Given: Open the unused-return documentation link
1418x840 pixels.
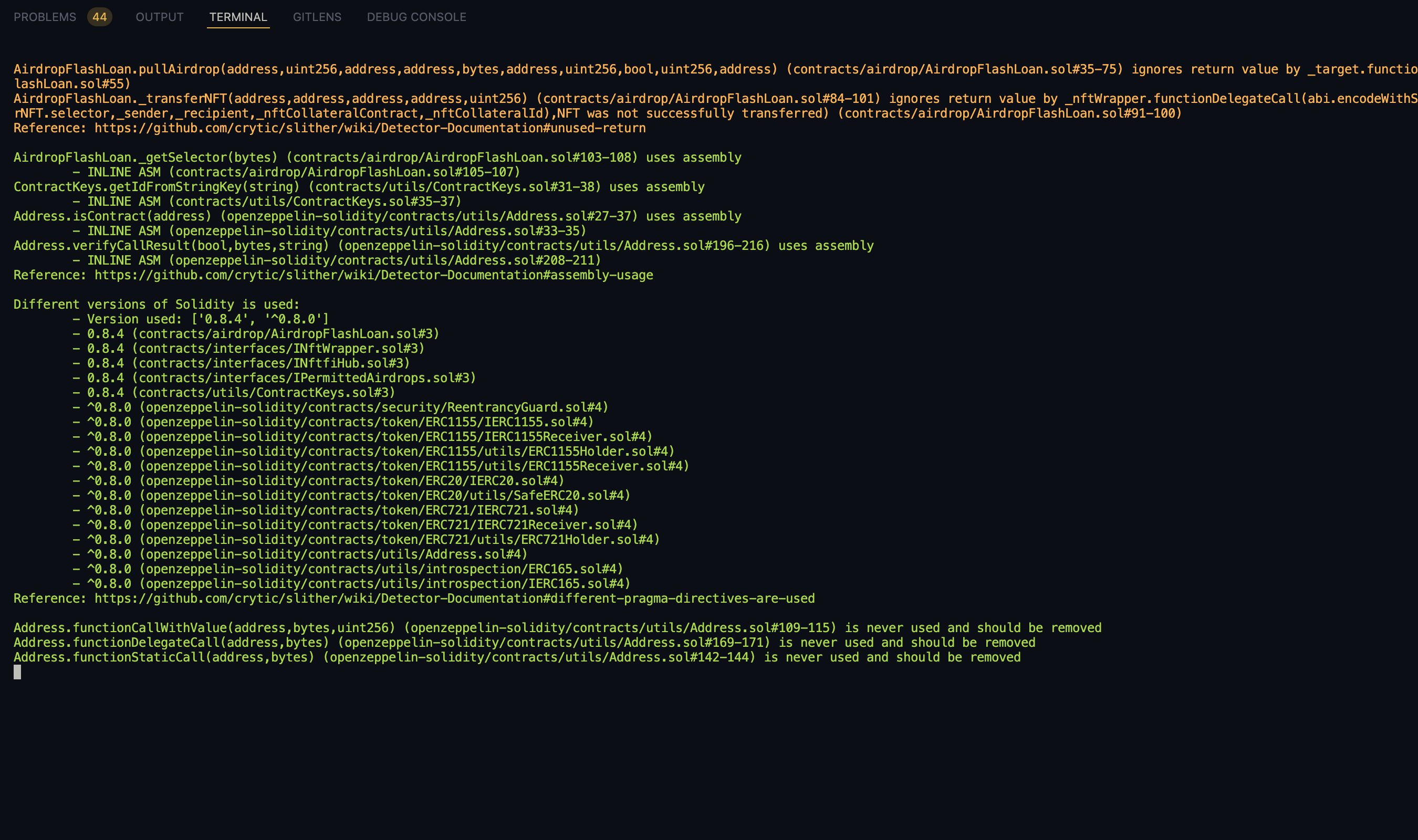Looking at the screenshot, I should point(370,128).
